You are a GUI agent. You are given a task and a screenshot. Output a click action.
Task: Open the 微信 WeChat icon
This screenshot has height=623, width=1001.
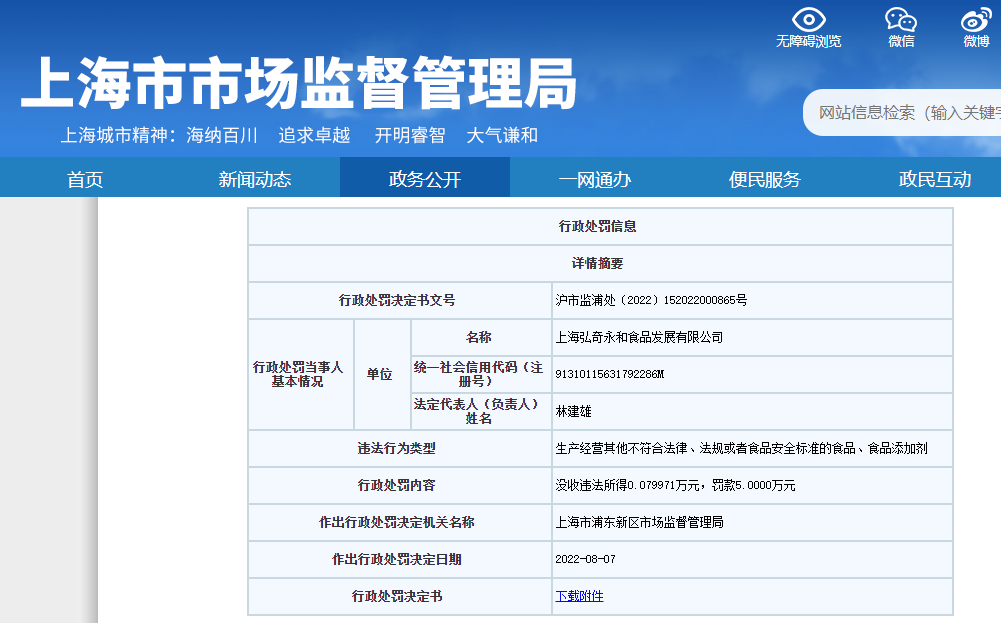click(901, 20)
